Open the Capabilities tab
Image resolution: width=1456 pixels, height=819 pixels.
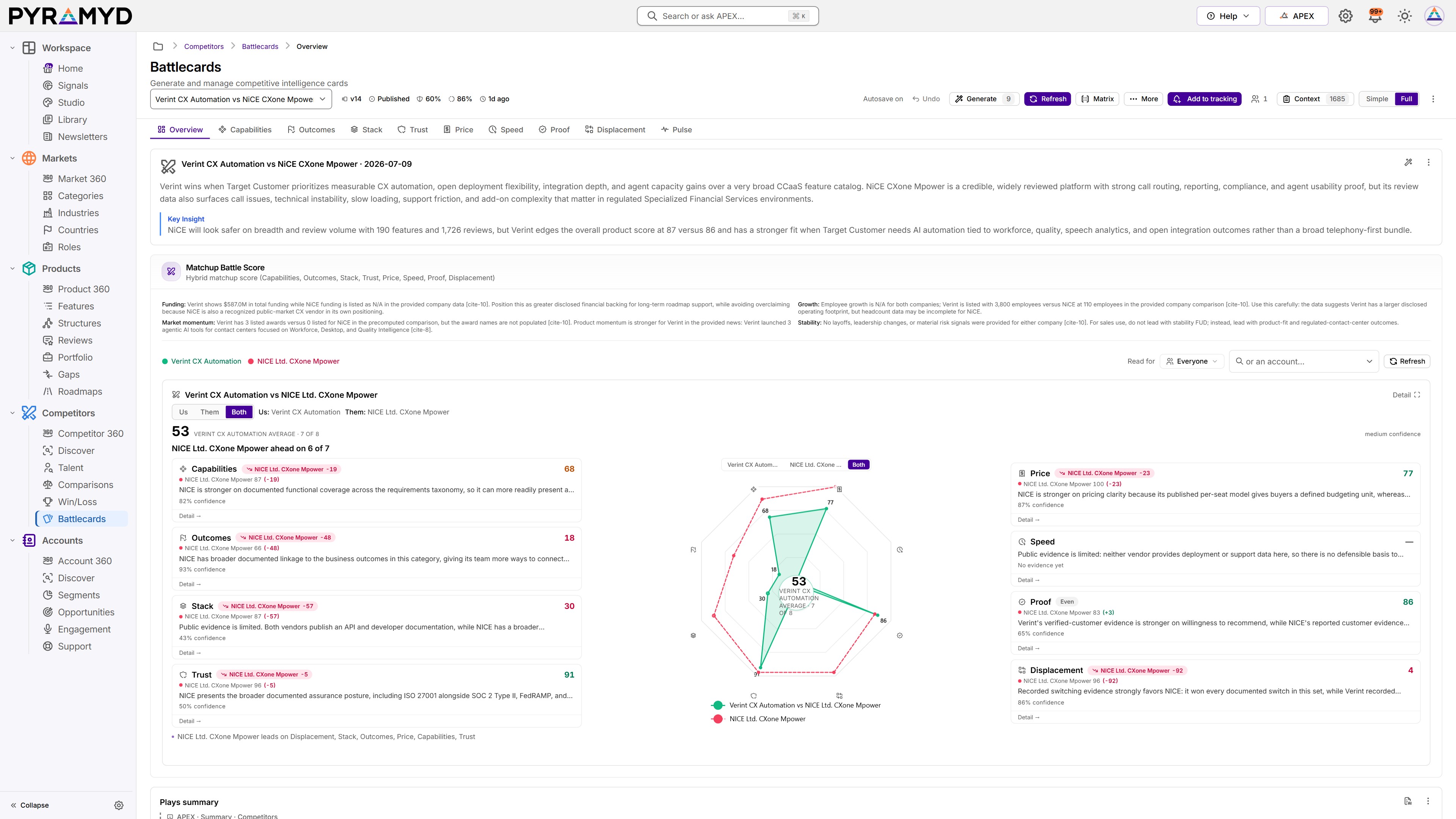tap(245, 129)
